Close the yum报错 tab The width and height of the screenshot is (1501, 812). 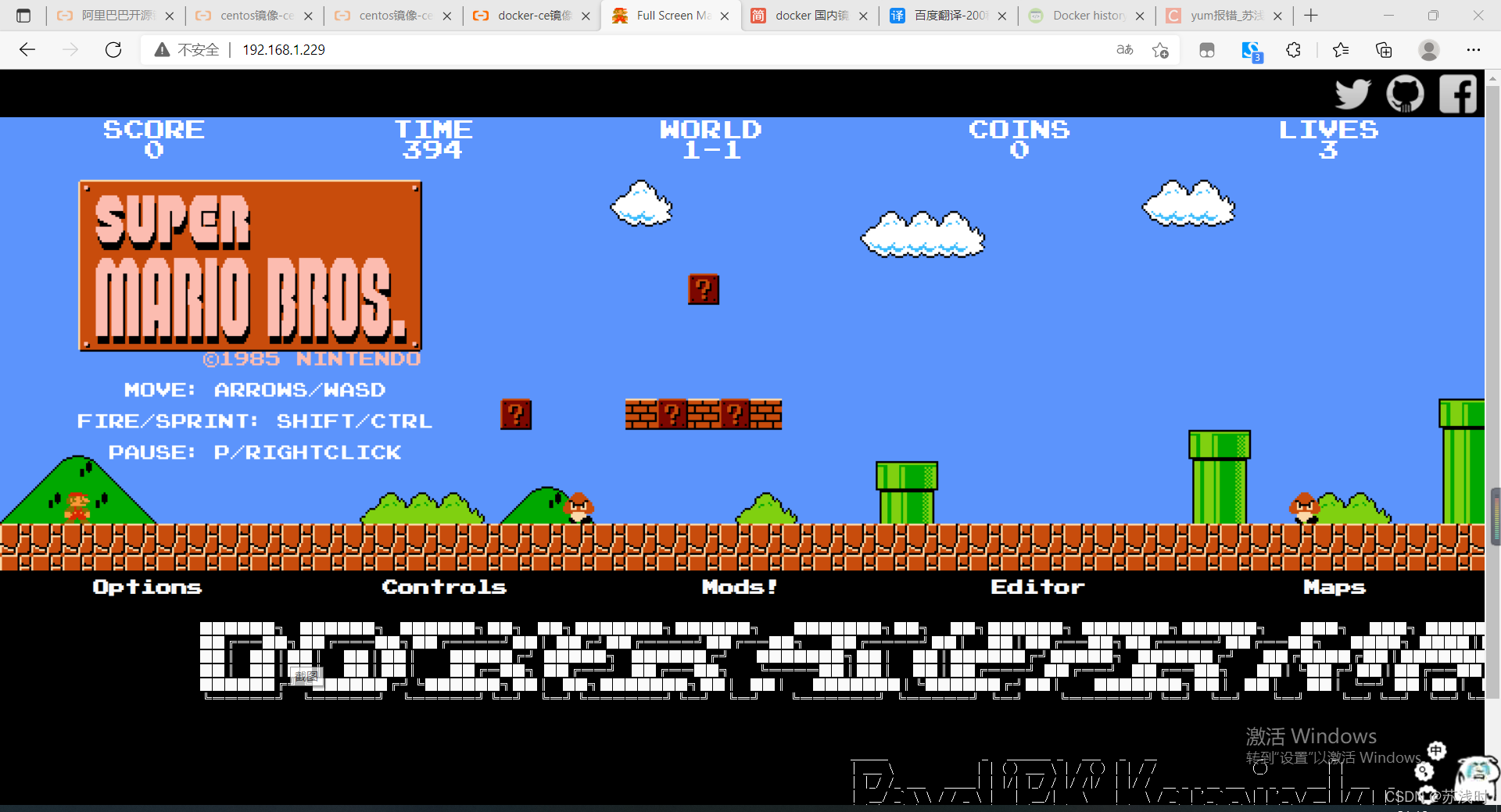click(x=1277, y=16)
